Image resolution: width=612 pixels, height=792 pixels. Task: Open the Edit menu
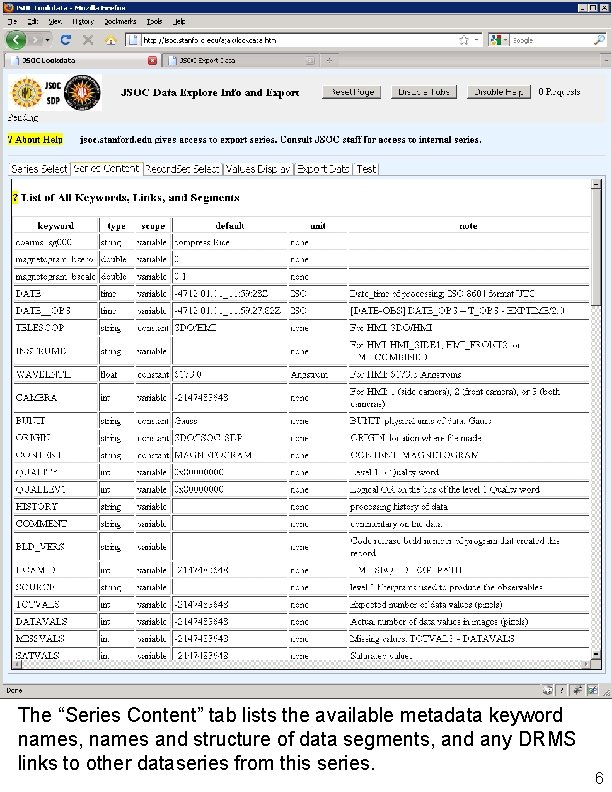pyautogui.click(x=33, y=21)
